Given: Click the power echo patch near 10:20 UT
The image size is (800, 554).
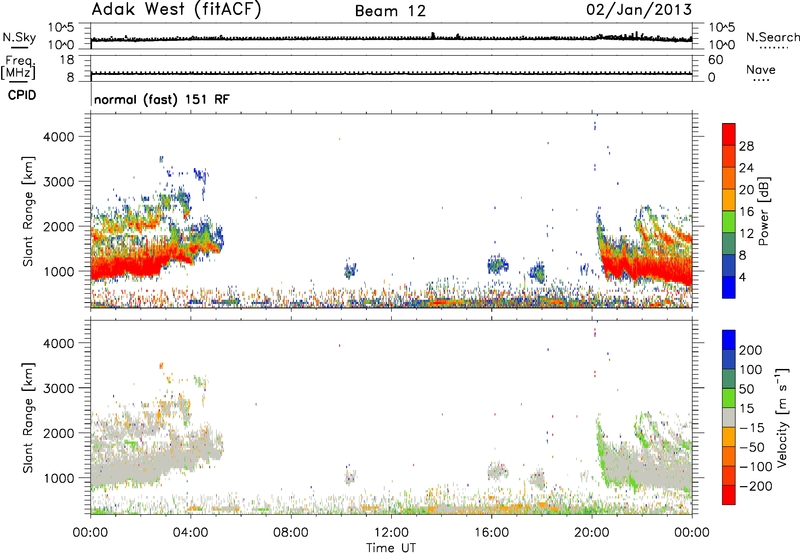Looking at the screenshot, I should 351,269.
